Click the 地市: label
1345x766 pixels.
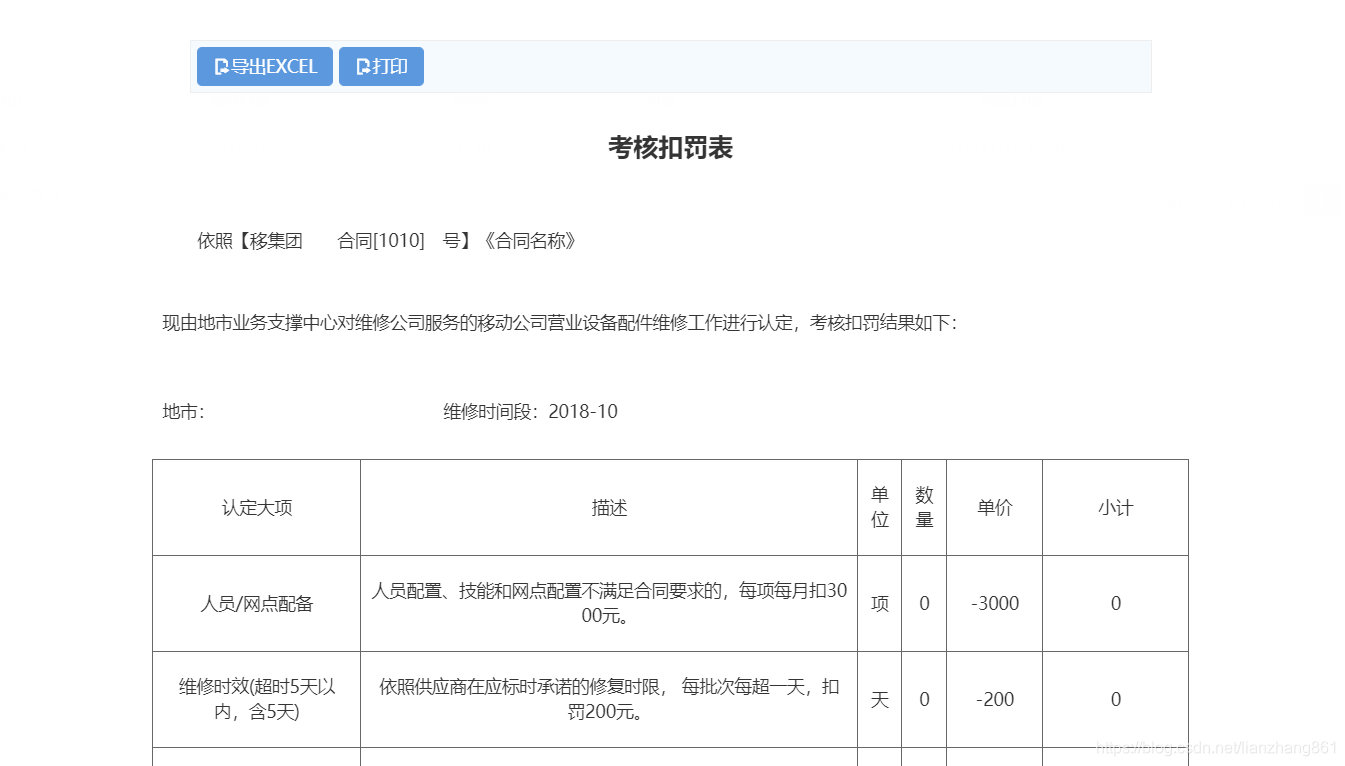[x=184, y=412]
